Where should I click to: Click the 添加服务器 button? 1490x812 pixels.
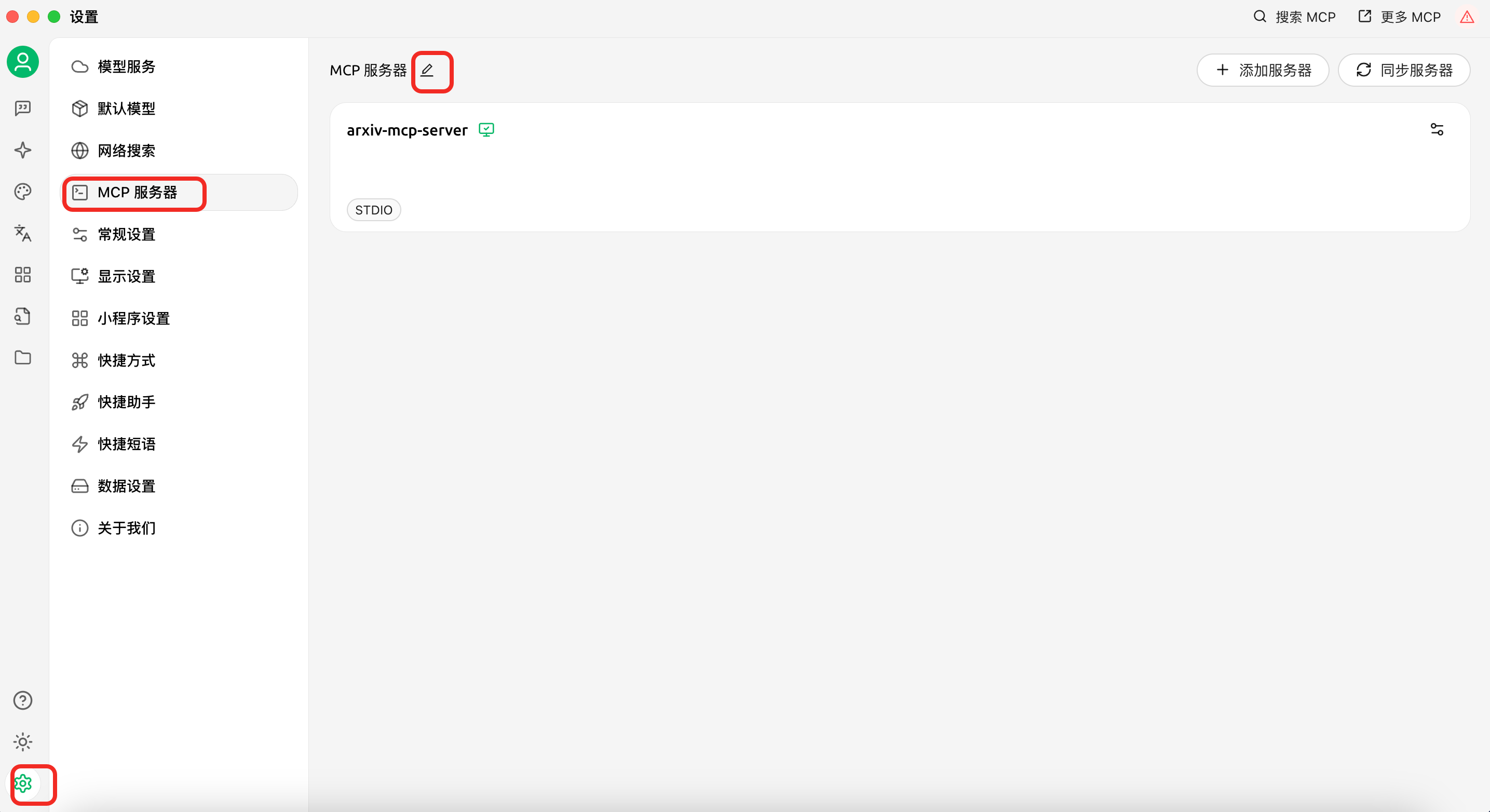(1263, 71)
